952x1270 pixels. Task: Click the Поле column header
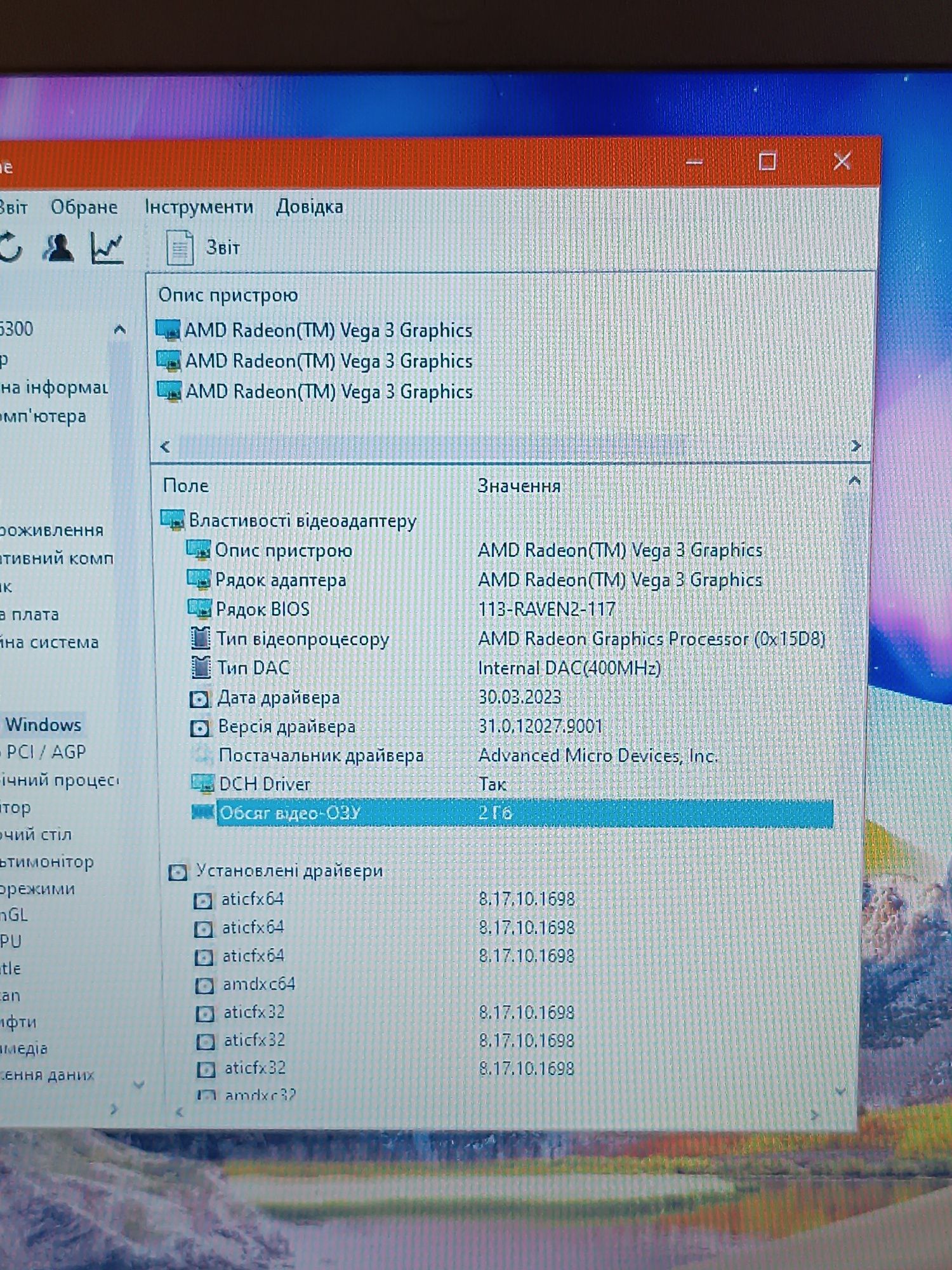click(x=185, y=486)
